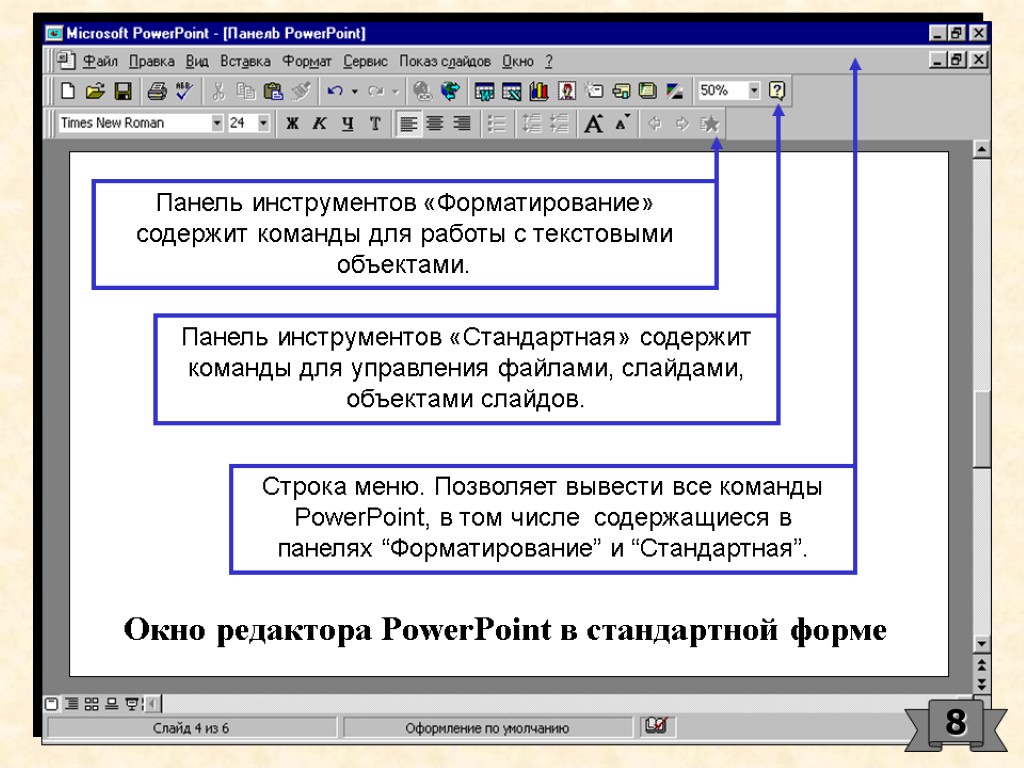Toggle right text alignment
This screenshot has height=768, width=1024.
(462, 123)
